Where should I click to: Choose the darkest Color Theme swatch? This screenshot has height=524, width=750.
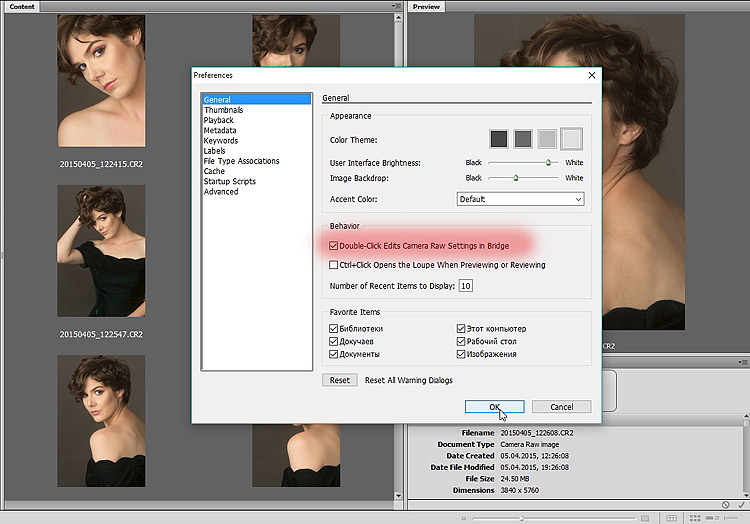pyautogui.click(x=498, y=139)
